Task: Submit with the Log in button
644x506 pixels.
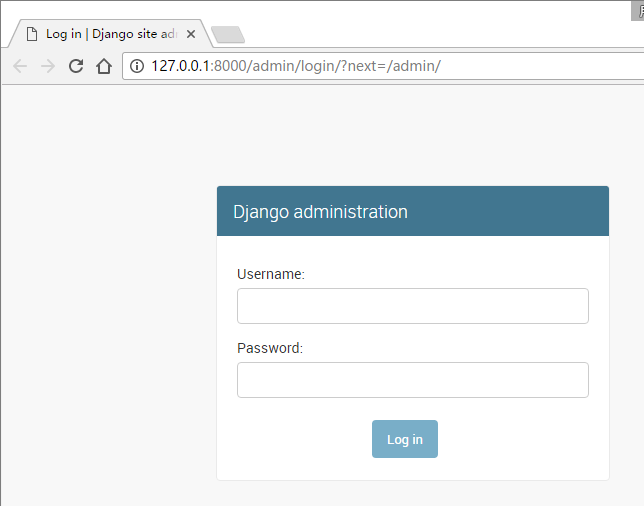Action: pos(405,439)
